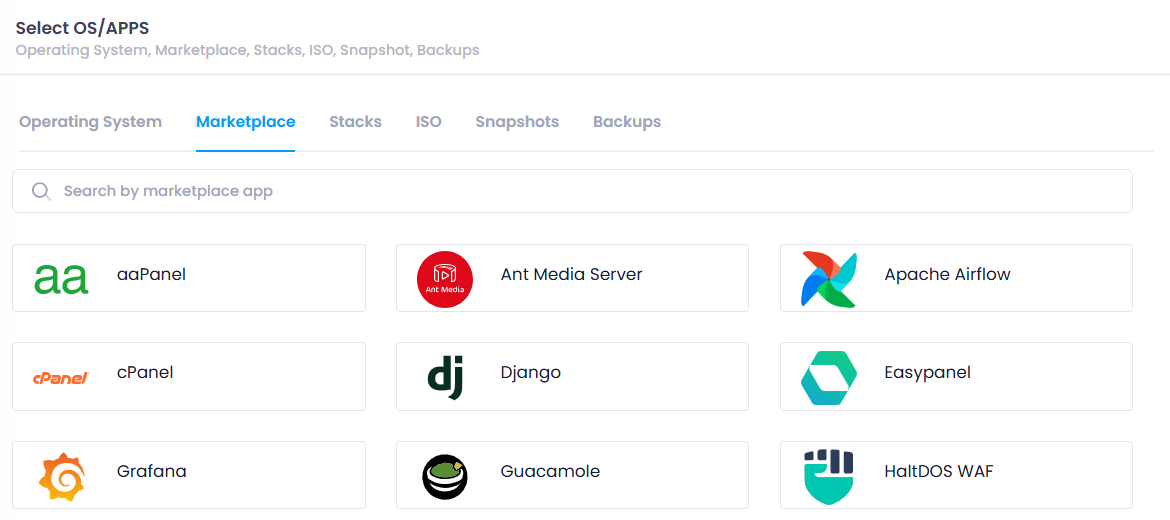
Task: Go to the Snapshots tab
Action: click(517, 122)
